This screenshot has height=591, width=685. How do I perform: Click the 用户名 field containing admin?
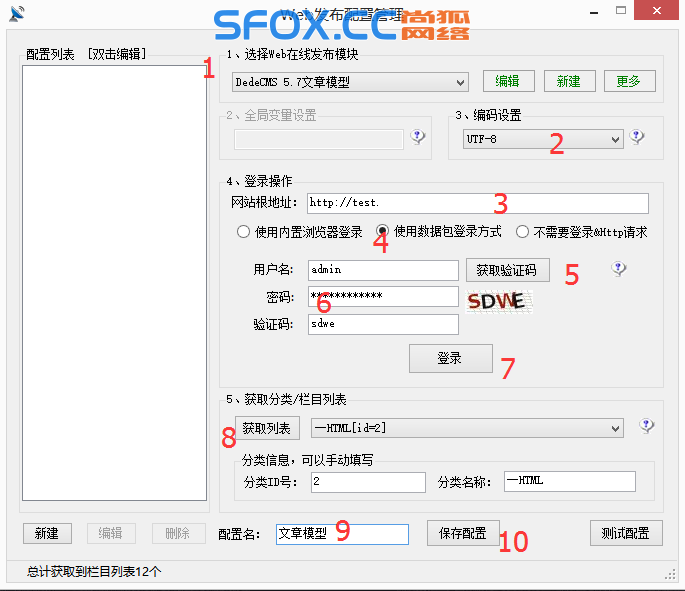pyautogui.click(x=383, y=270)
